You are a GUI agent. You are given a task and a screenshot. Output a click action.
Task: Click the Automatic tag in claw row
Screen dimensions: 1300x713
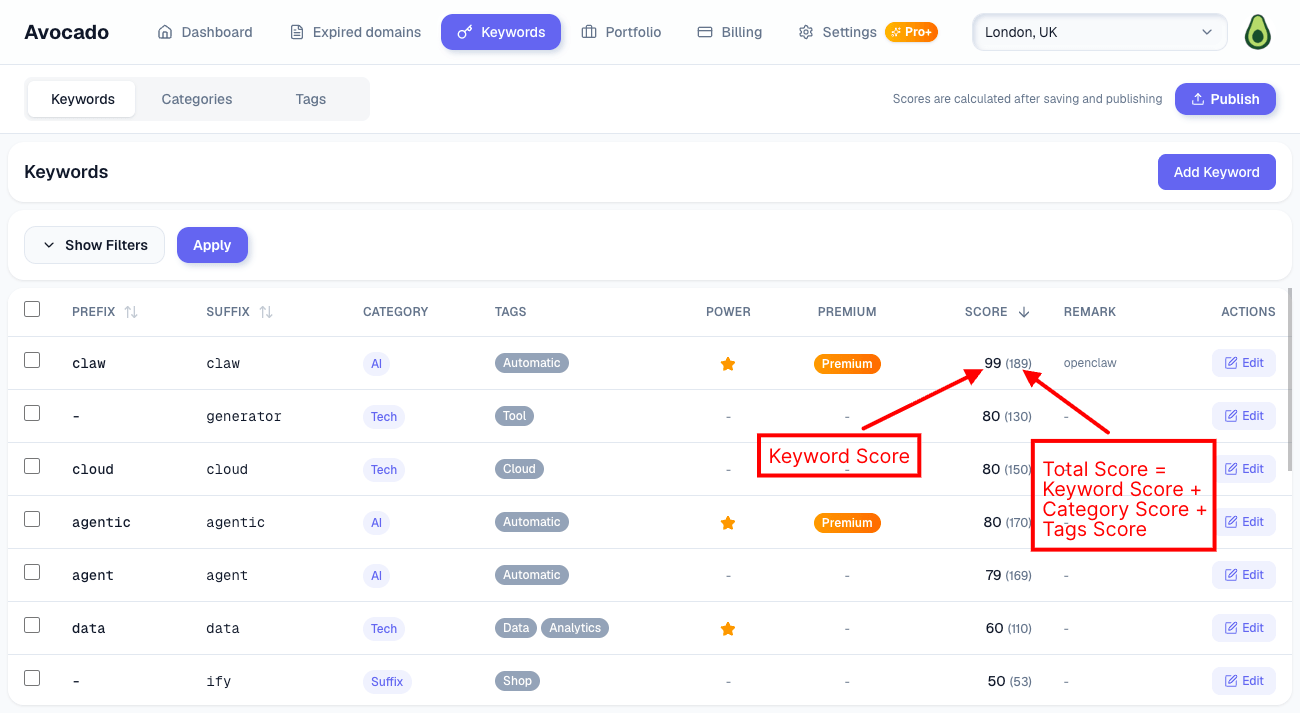532,363
